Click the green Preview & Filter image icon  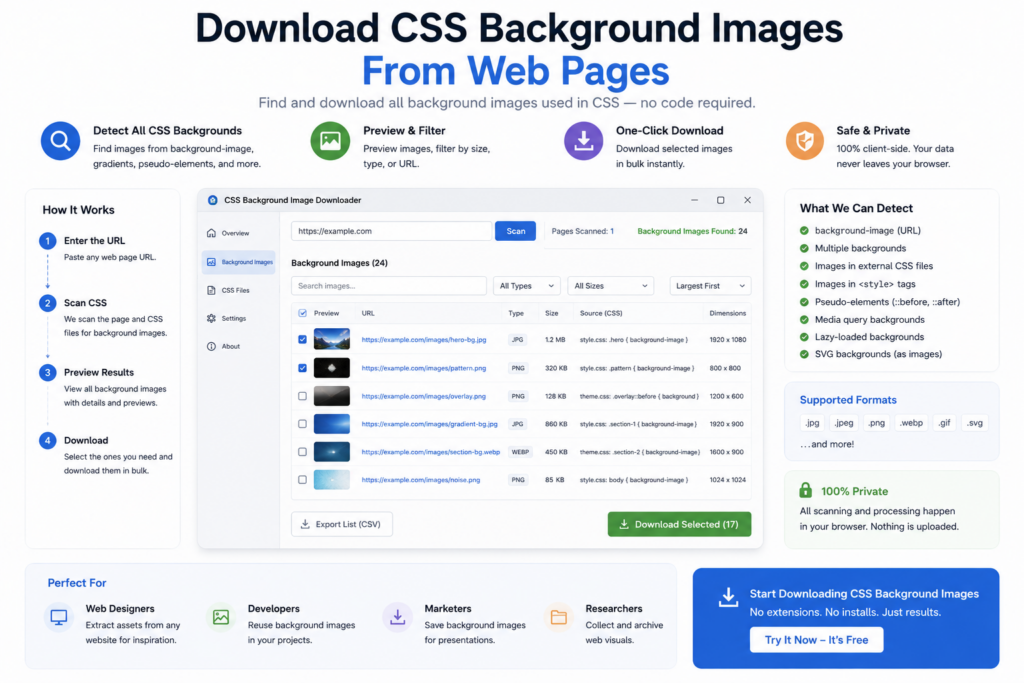coord(330,141)
